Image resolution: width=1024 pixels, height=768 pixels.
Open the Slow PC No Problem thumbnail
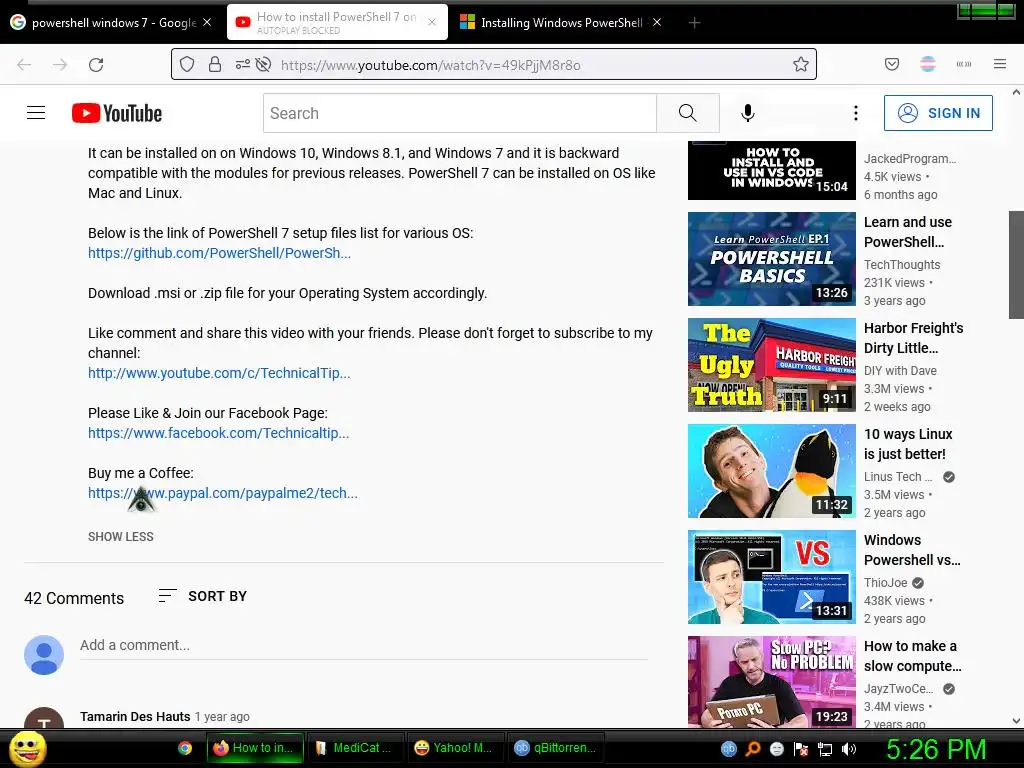coord(771,682)
